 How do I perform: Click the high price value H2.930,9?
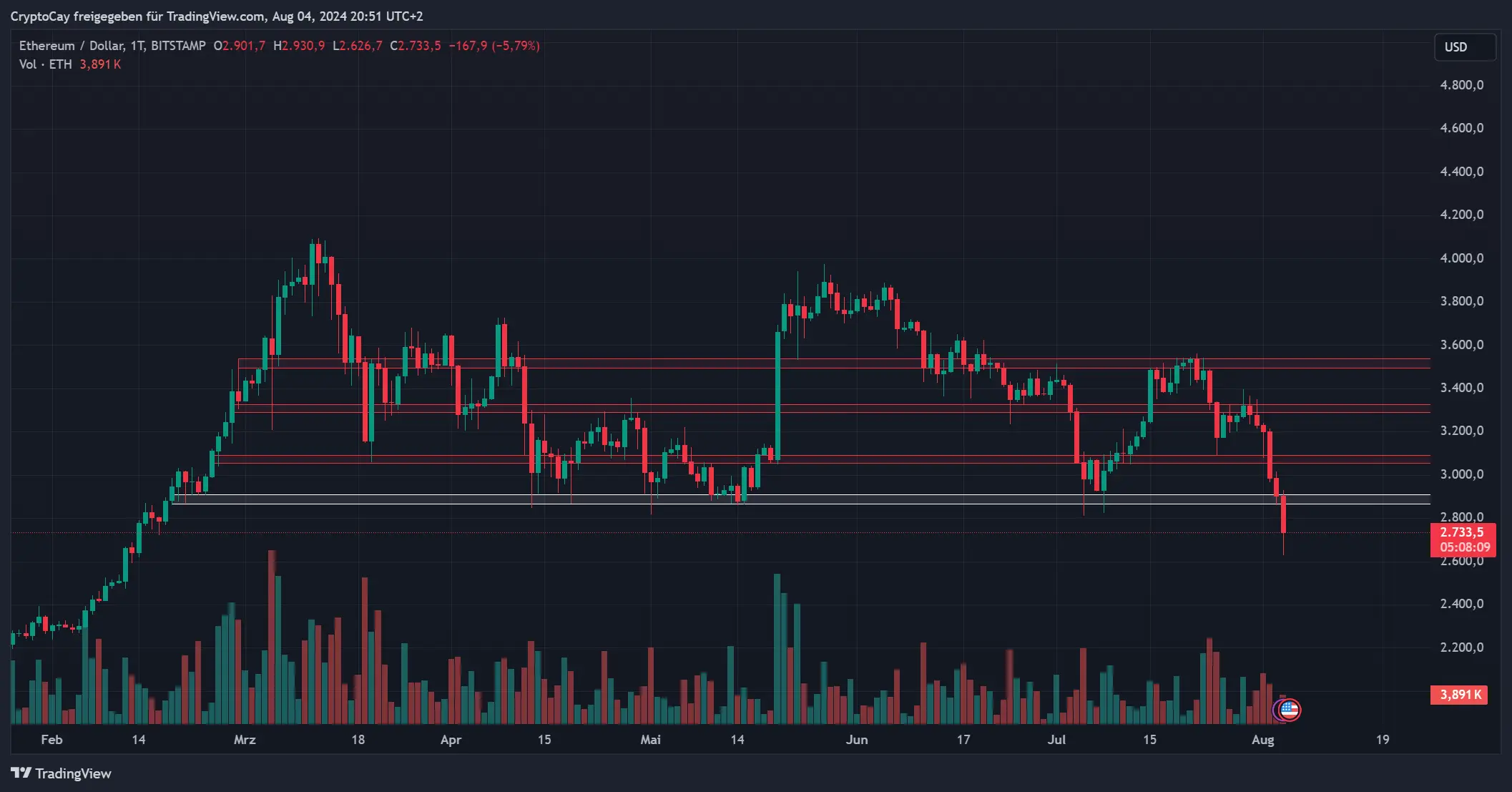tap(299, 46)
